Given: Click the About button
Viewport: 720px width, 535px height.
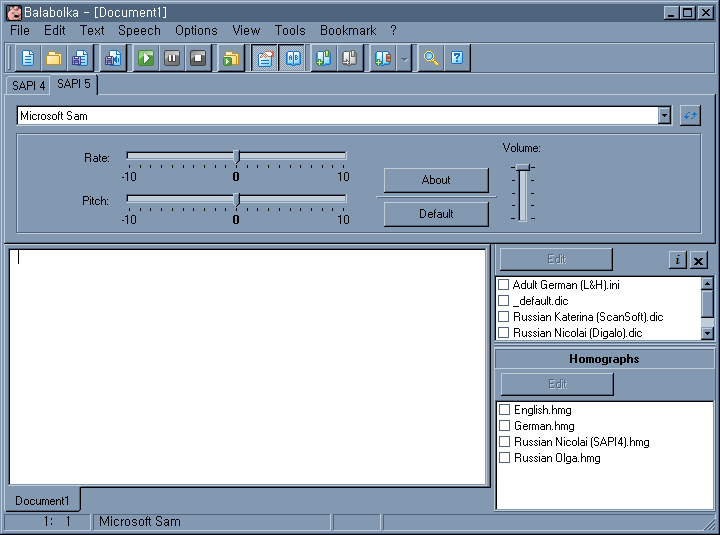Looking at the screenshot, I should pyautogui.click(x=436, y=180).
